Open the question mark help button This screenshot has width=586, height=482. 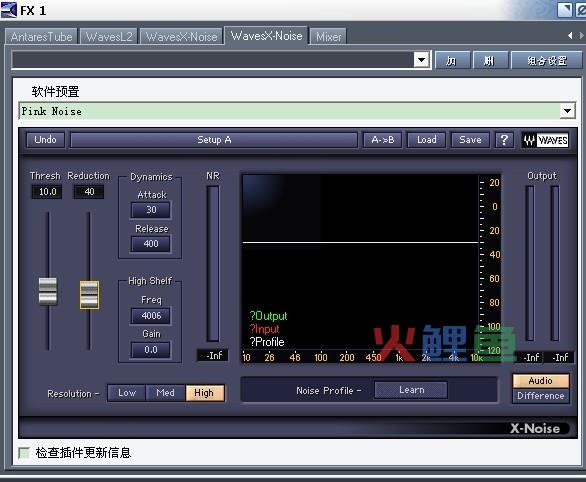(504, 140)
